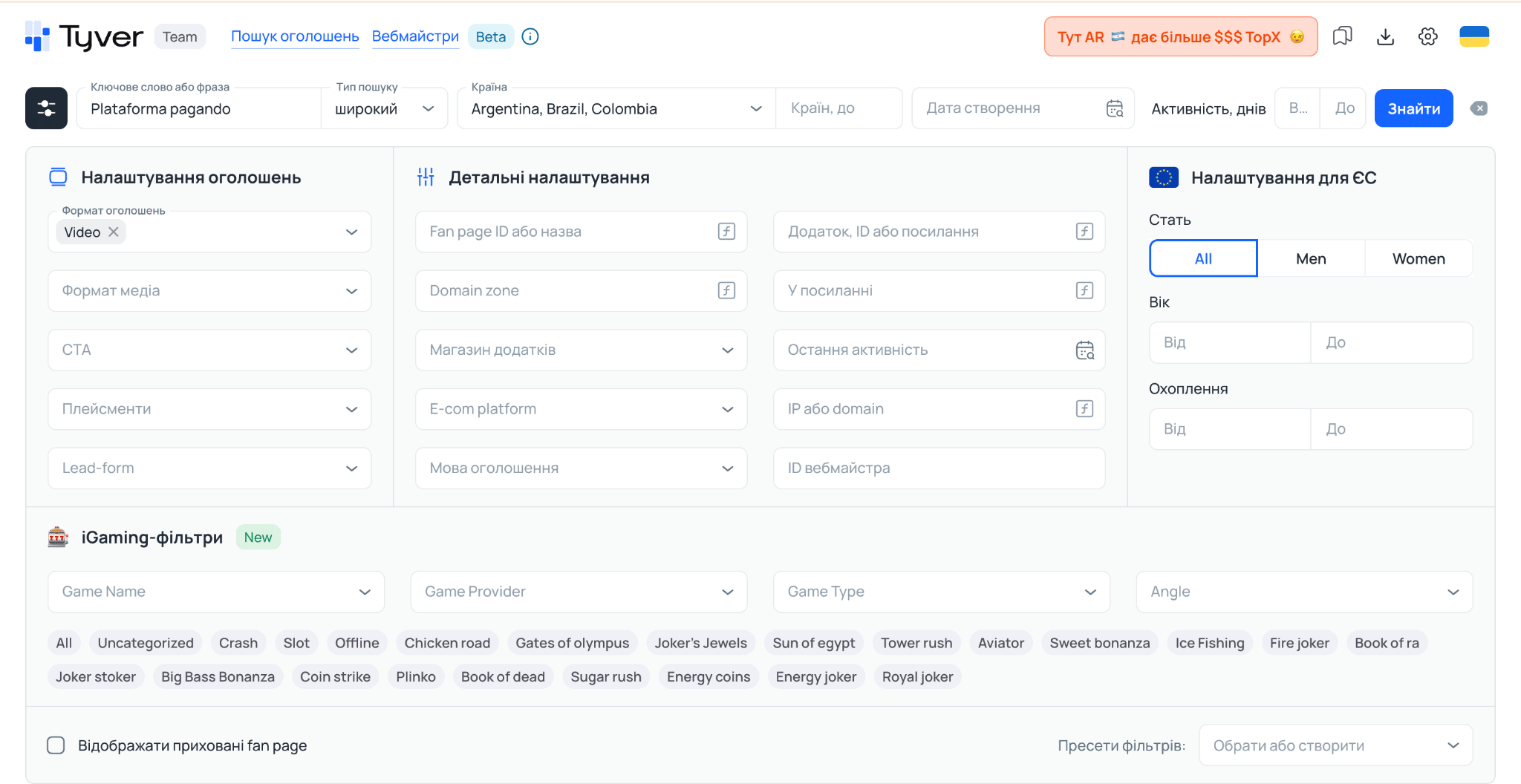Open calendar icon in Дата створення field
1521x784 pixels.
click(x=1115, y=108)
